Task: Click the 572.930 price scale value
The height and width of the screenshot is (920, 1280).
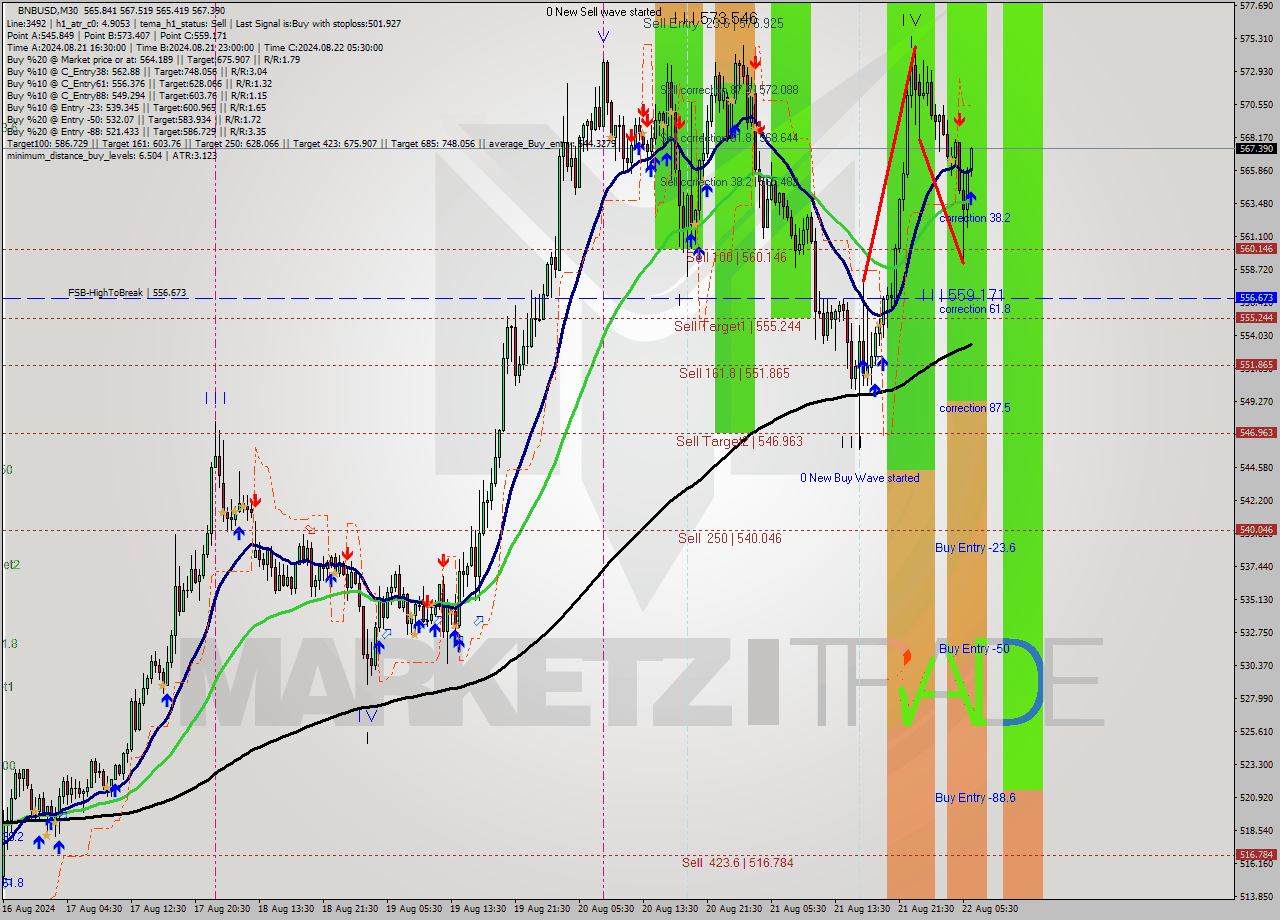Action: tap(1255, 72)
